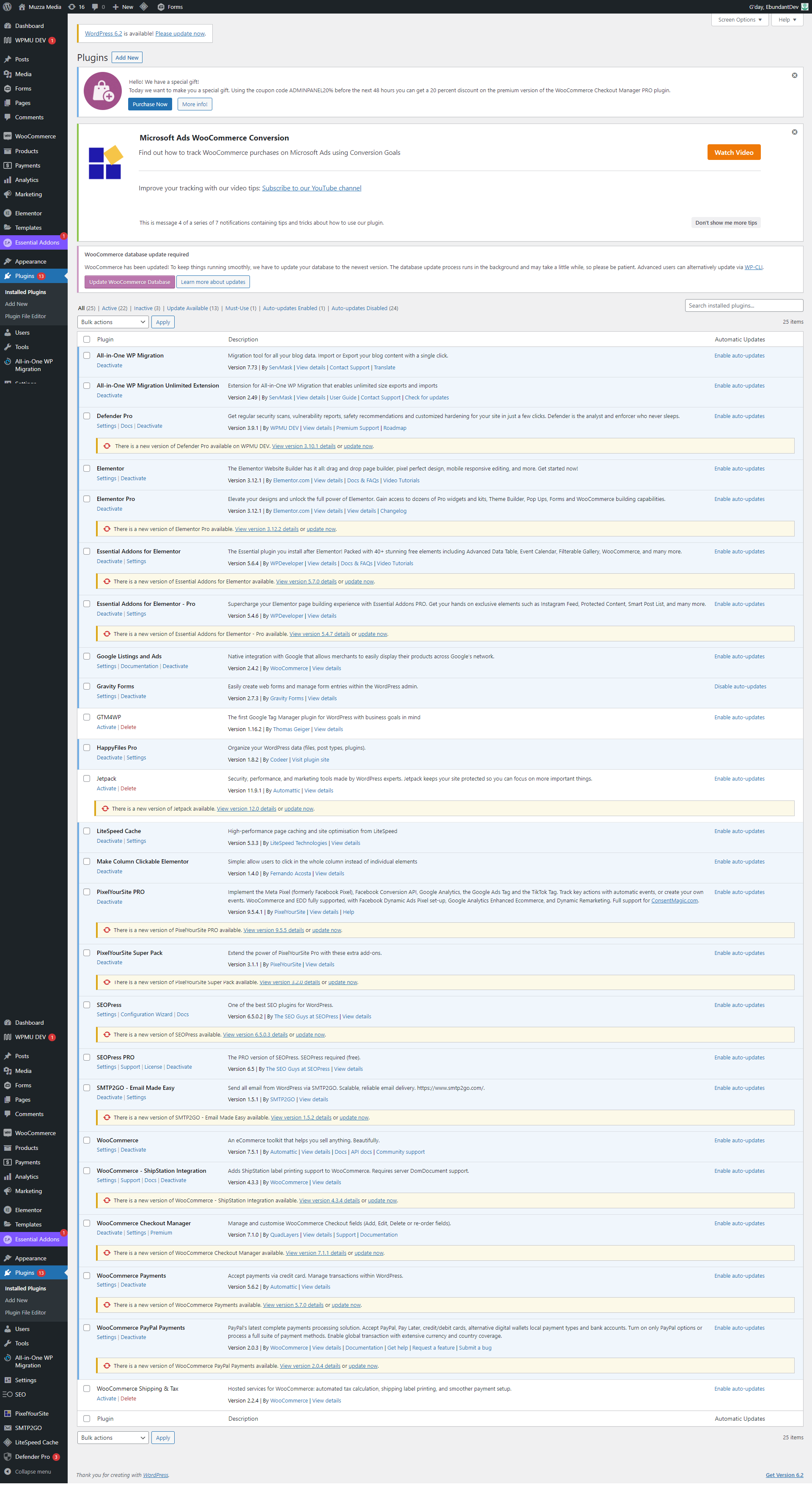Expand the Screen Options panel

pyautogui.click(x=739, y=19)
